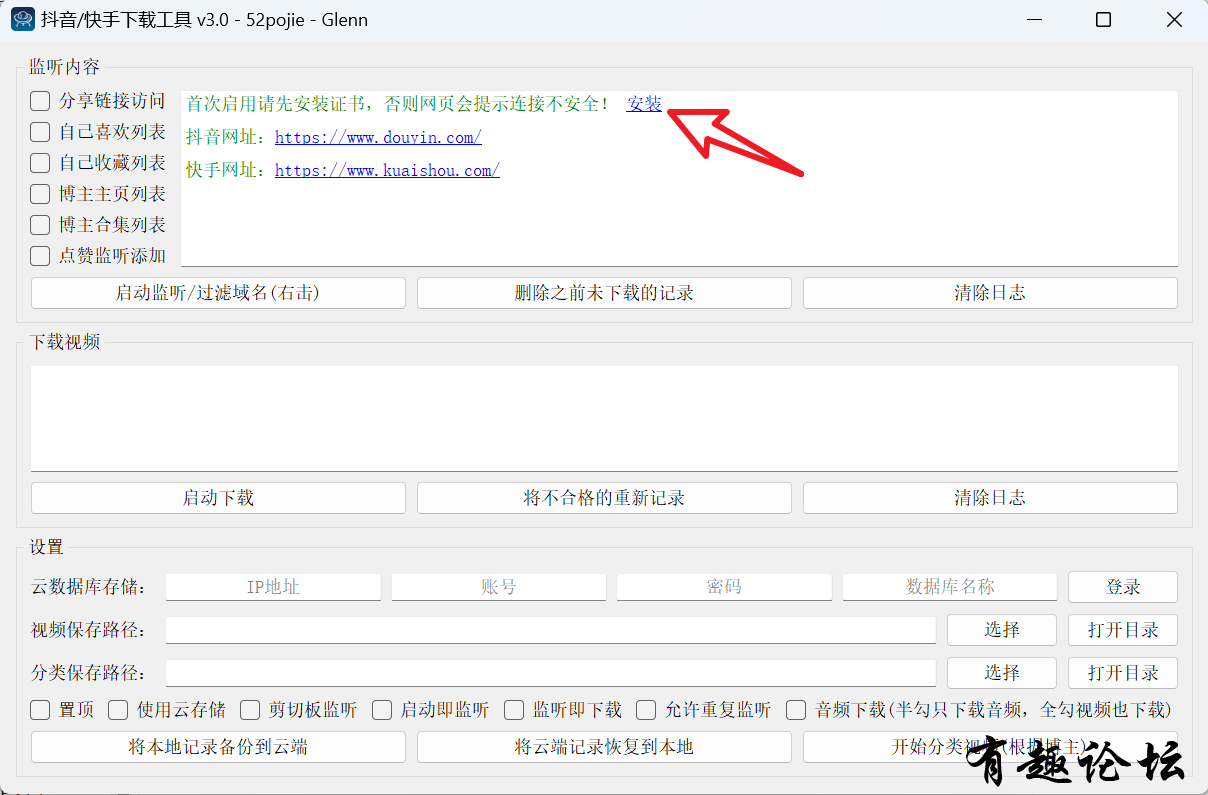The image size is (1208, 795).
Task: Click the 分类保存路径 text field
Action: coord(551,673)
